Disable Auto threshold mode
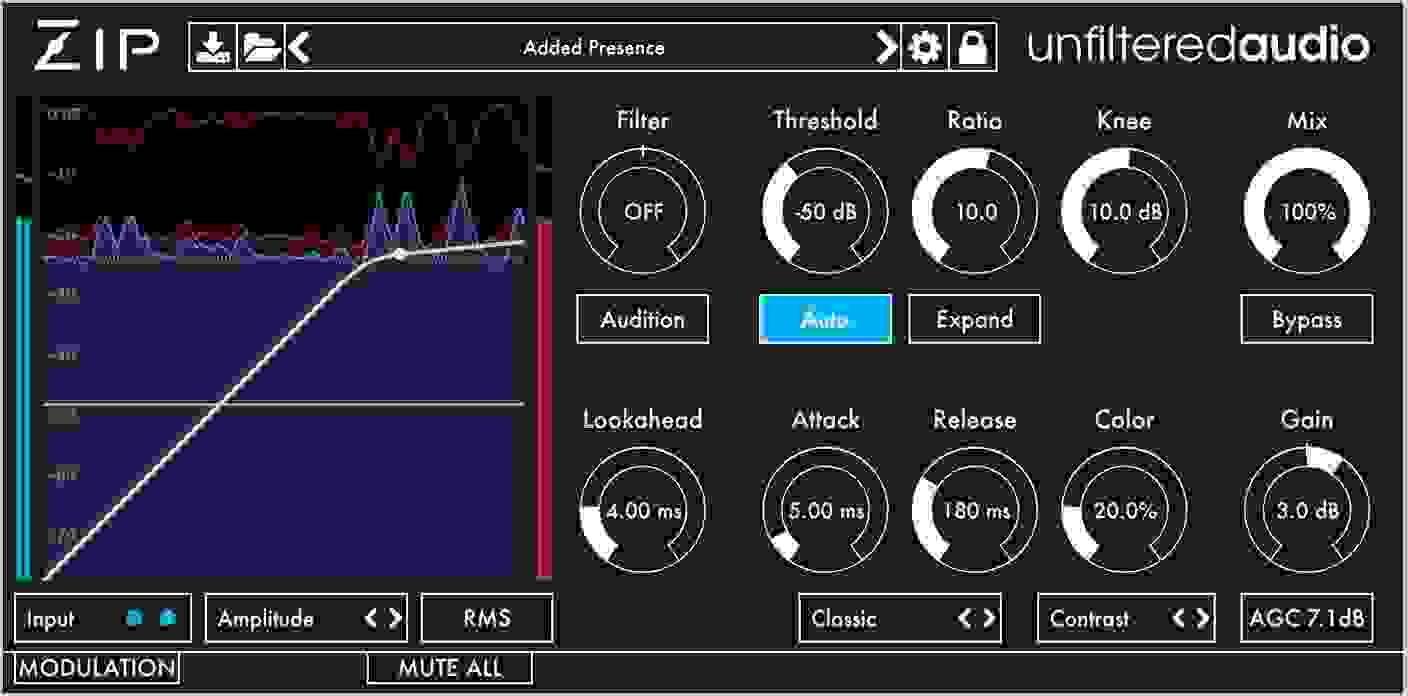1408x696 pixels. 825,319
